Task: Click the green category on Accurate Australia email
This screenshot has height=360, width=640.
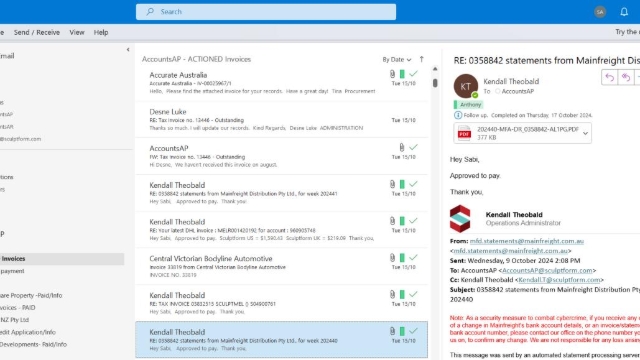Action: click(x=402, y=74)
